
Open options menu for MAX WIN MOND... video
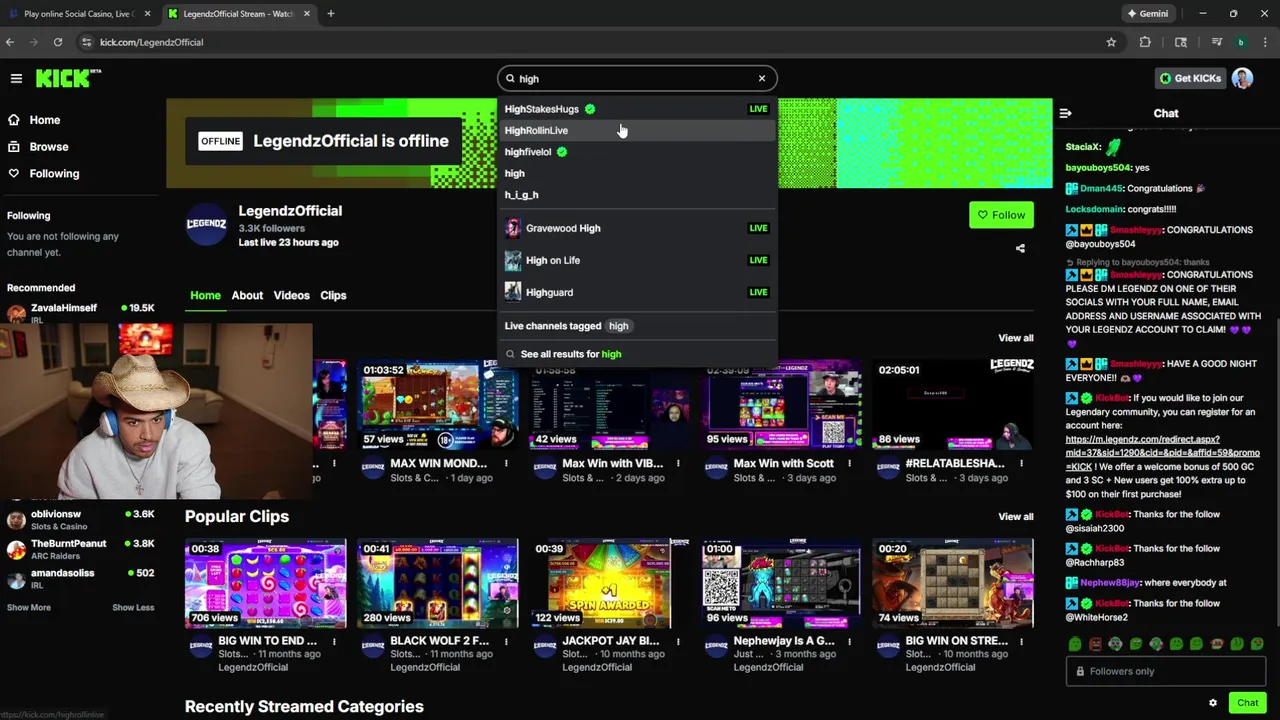[506, 463]
